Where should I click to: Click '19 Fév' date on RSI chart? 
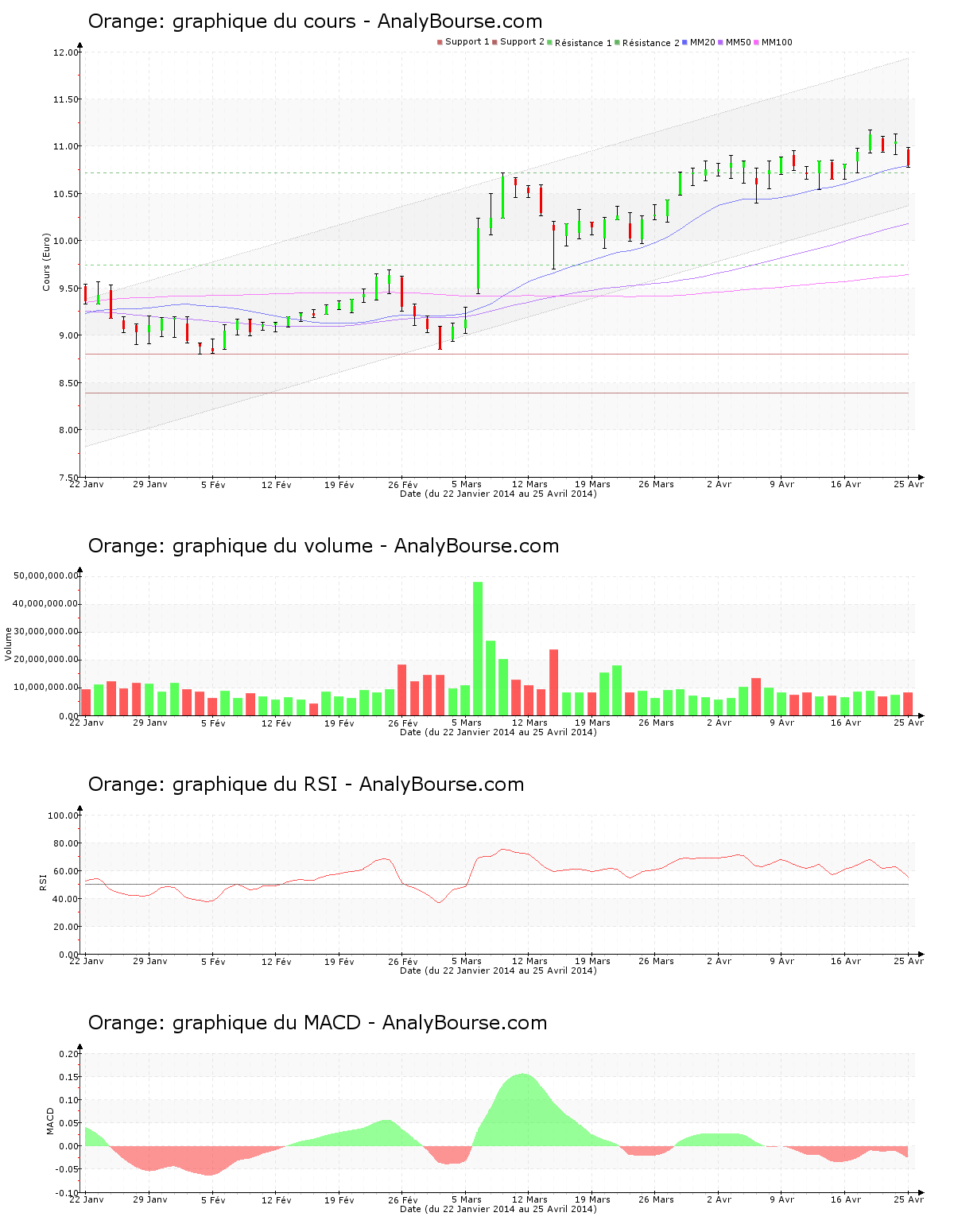coord(339,962)
